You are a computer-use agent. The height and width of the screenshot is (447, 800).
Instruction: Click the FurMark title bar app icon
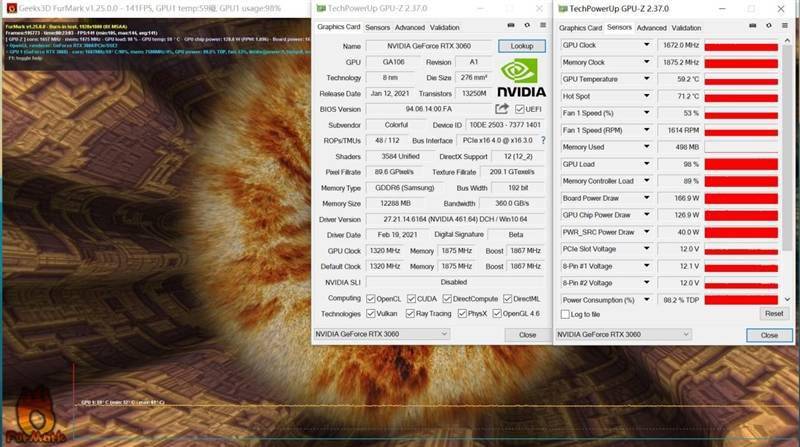[11, 8]
